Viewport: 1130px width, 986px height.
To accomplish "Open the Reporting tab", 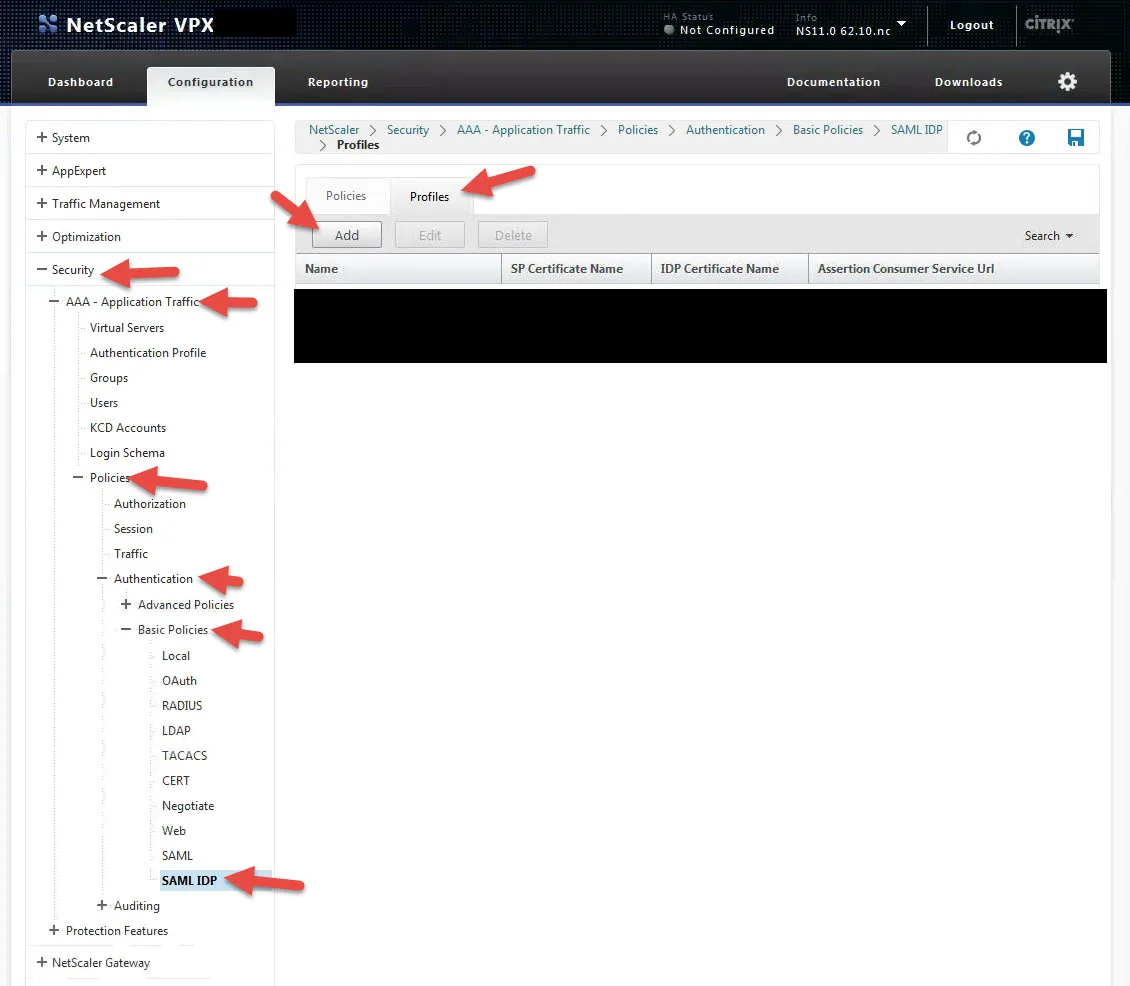I will point(338,82).
